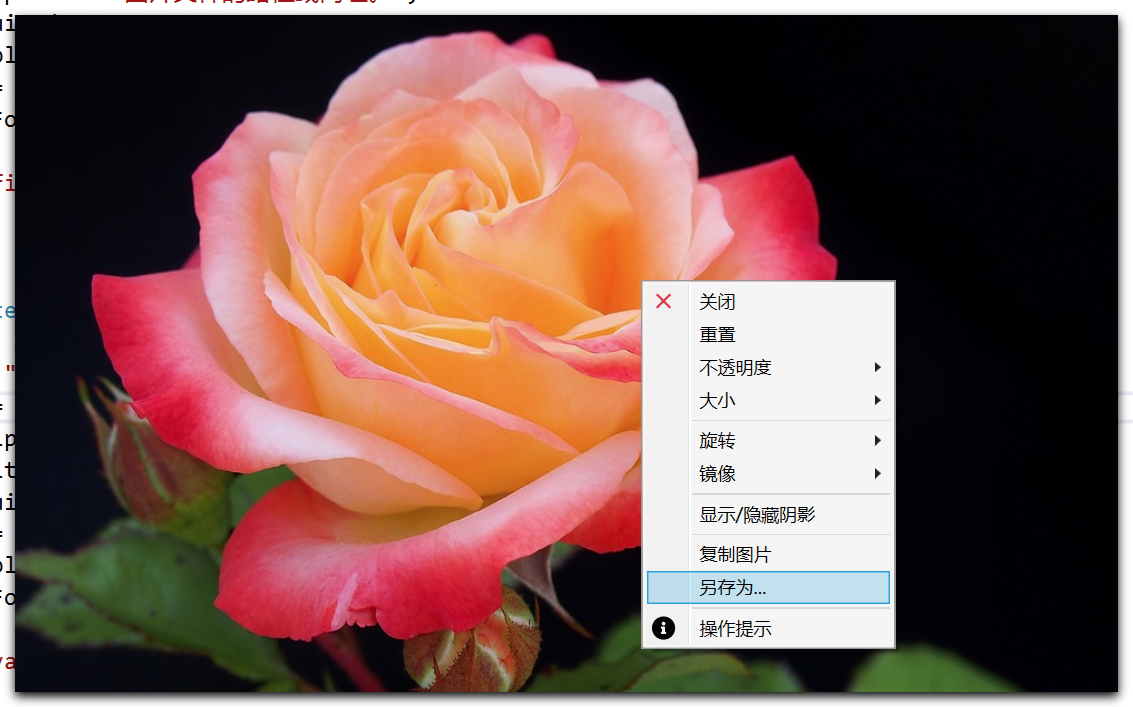This screenshot has width=1133, height=707.
Task: Open the 不透明度 submenu entry
Action: click(768, 367)
